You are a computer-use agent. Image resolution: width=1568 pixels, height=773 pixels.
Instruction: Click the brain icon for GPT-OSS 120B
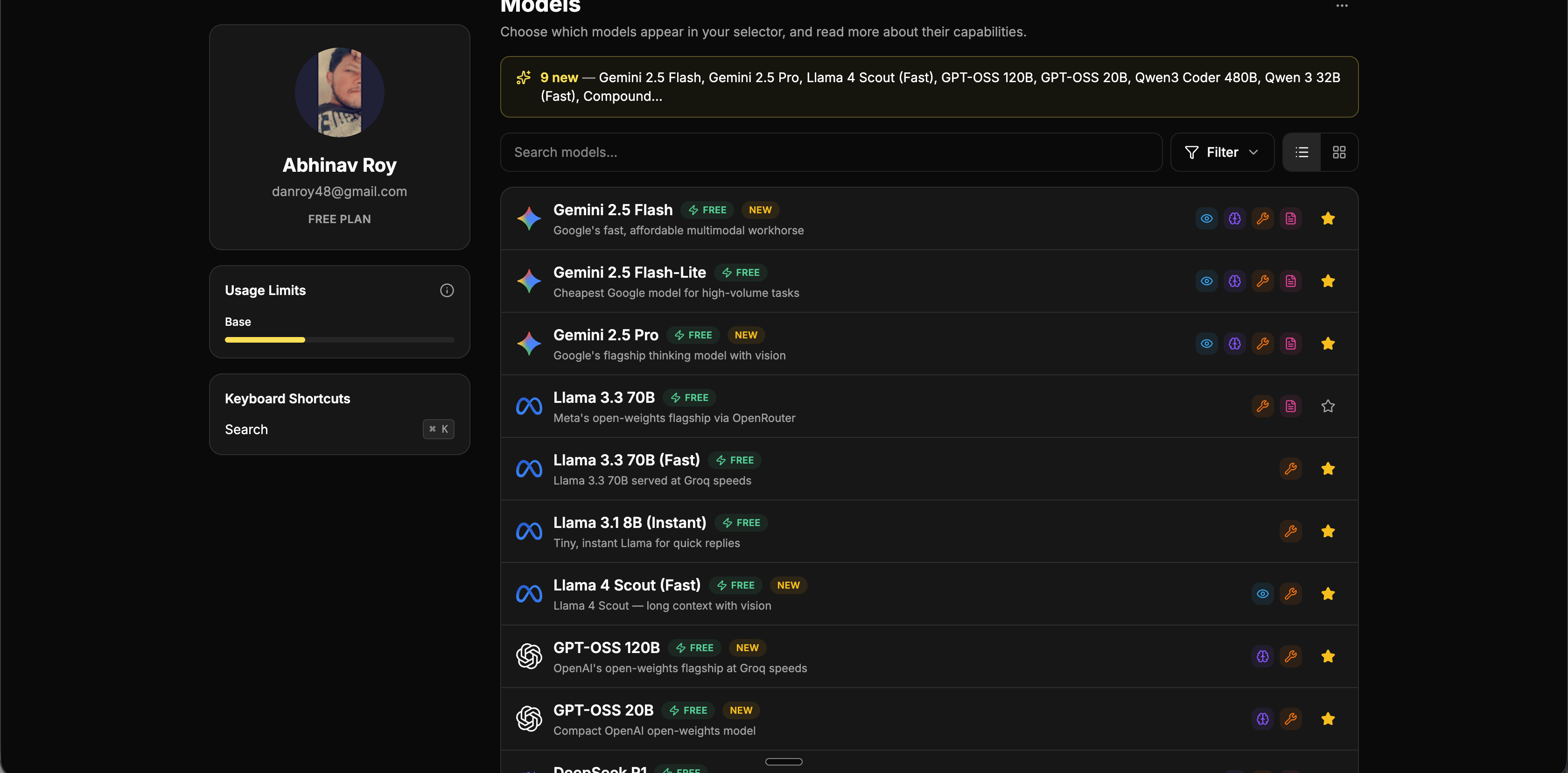coord(1262,656)
